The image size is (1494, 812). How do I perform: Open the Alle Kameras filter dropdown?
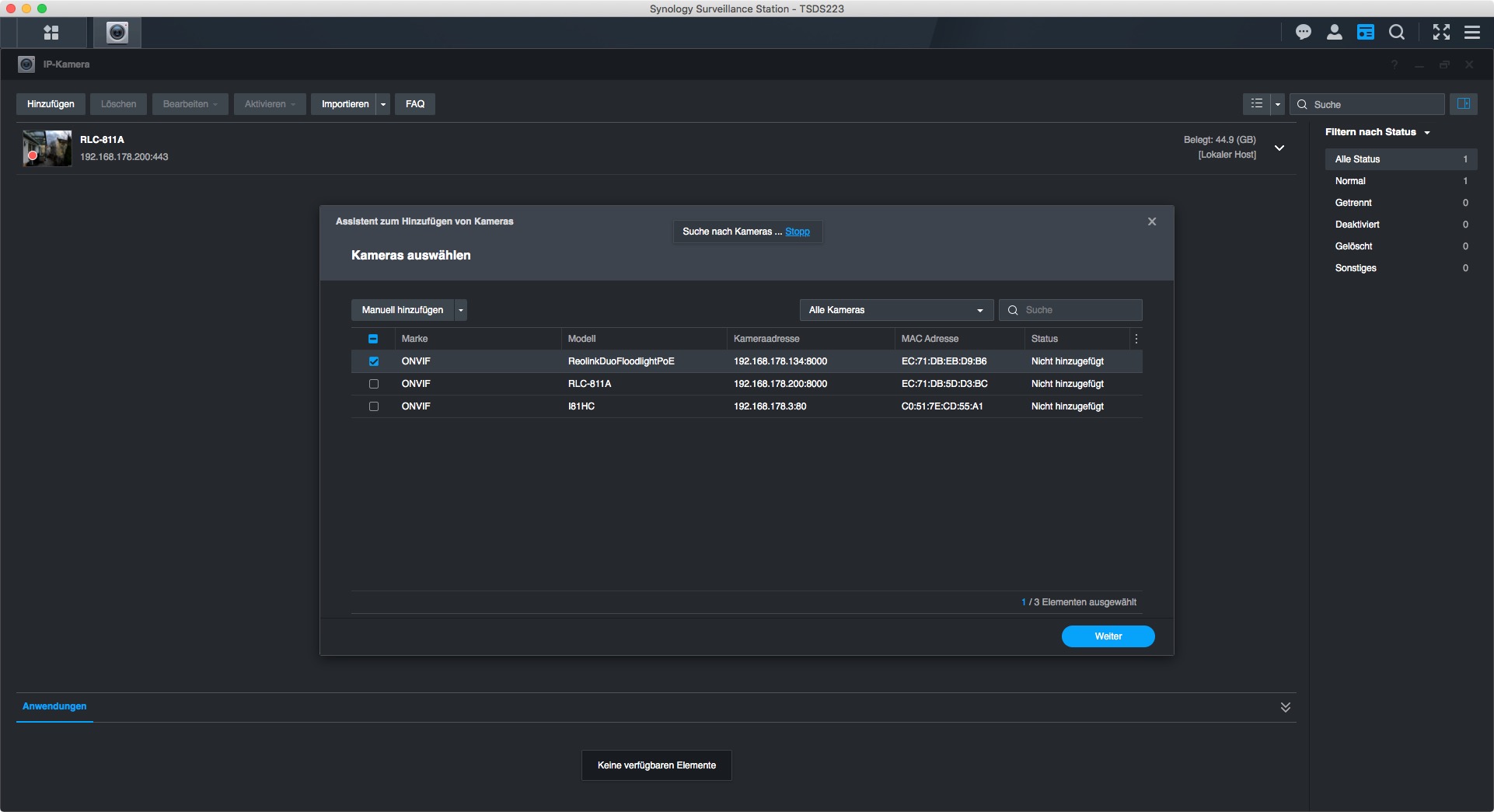coord(895,310)
